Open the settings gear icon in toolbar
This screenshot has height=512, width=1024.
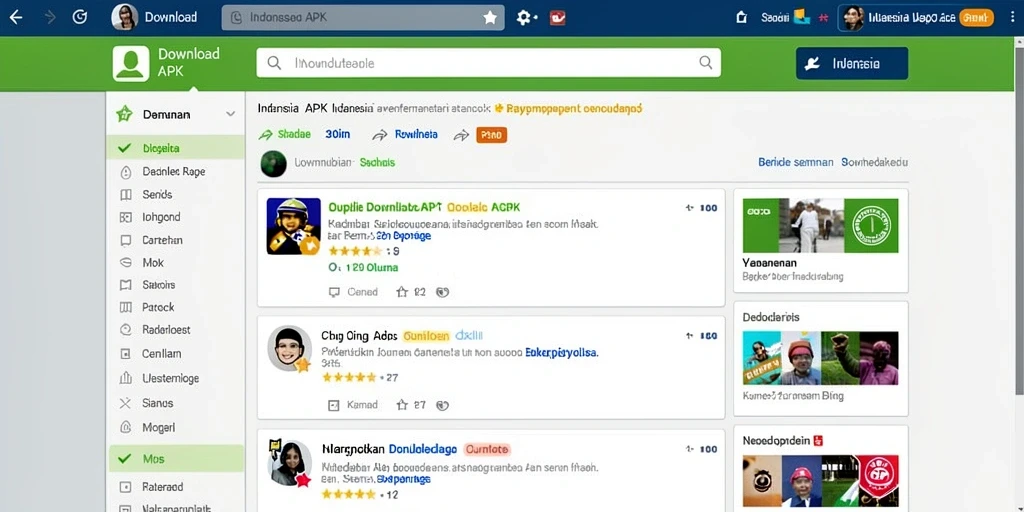tap(524, 18)
